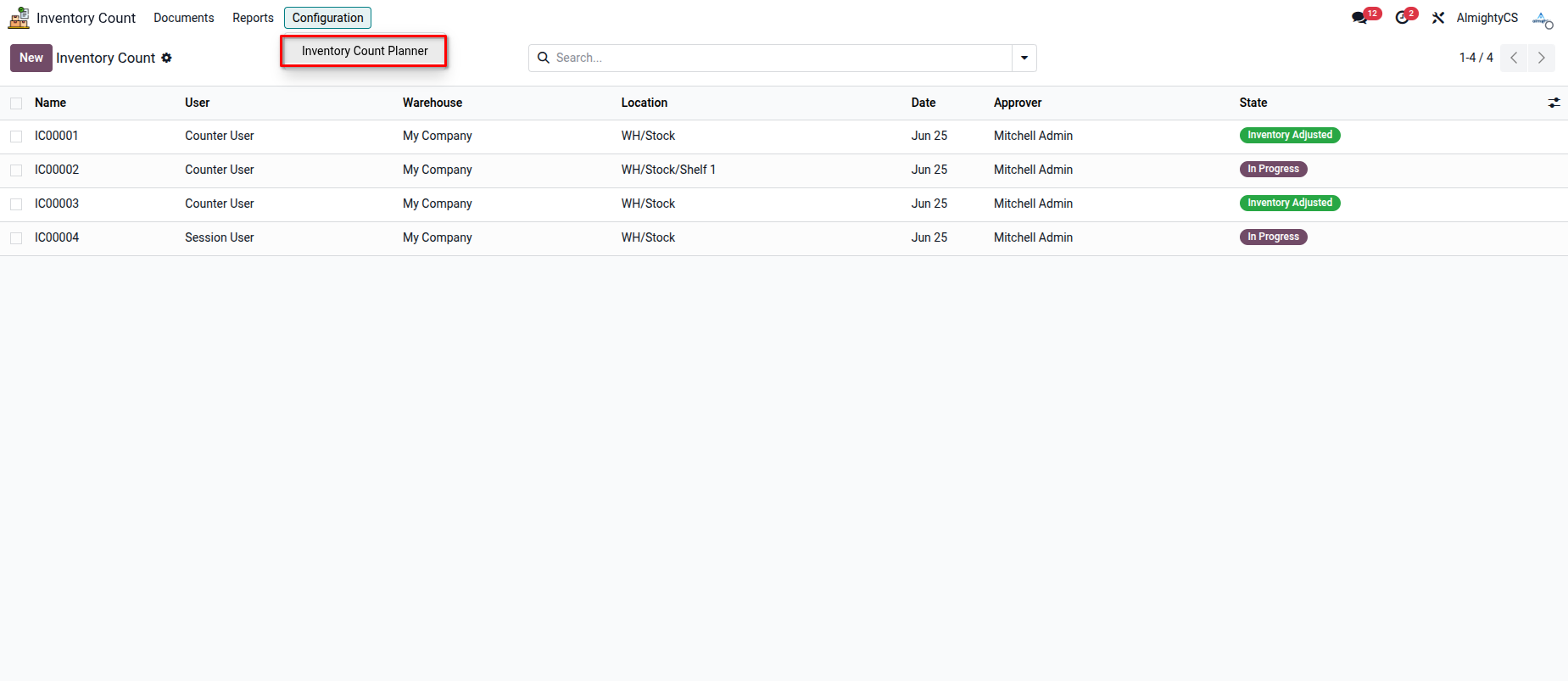The height and width of the screenshot is (681, 1568).
Task: Collapse the Configuration menu
Action: [x=327, y=18]
